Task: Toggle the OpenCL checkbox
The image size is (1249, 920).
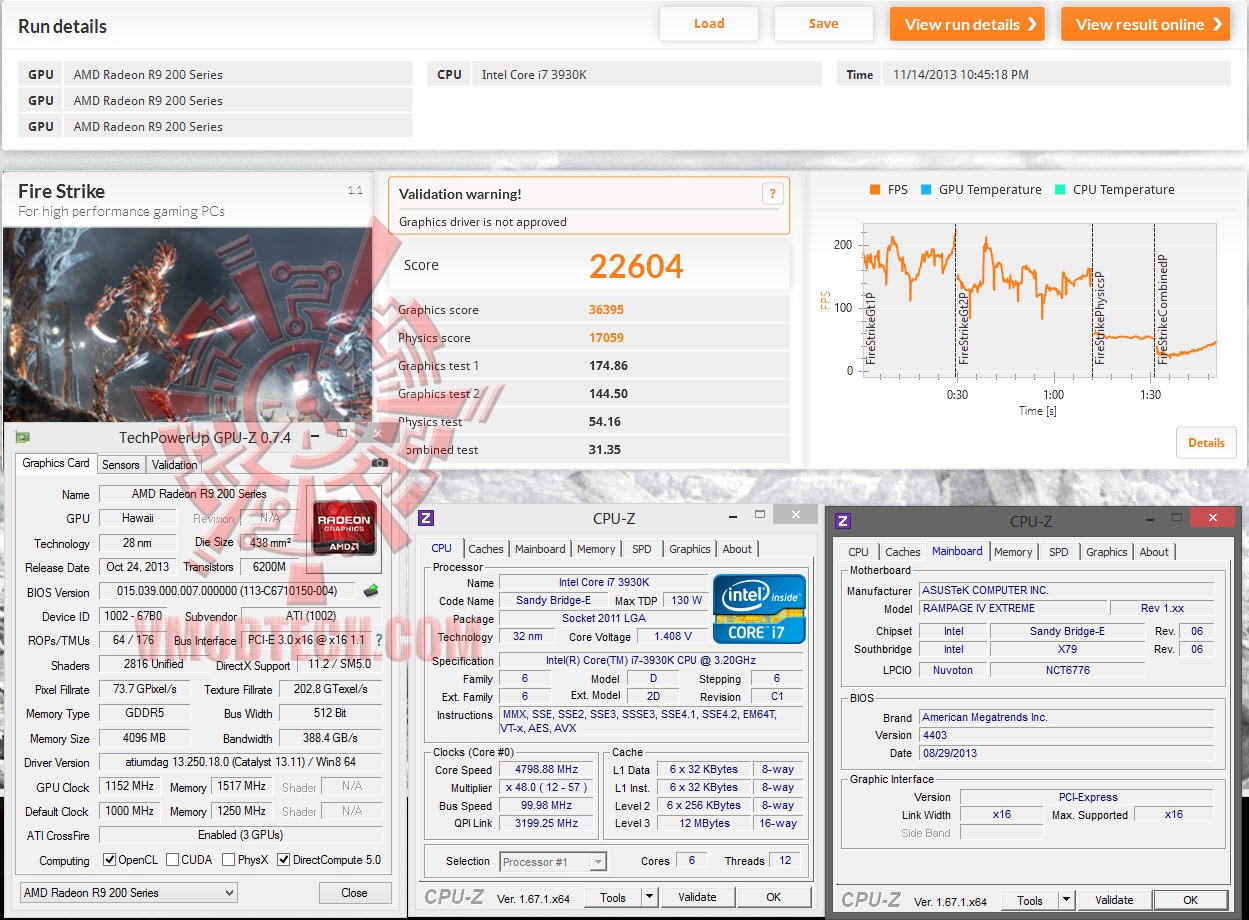Action: click(110, 860)
